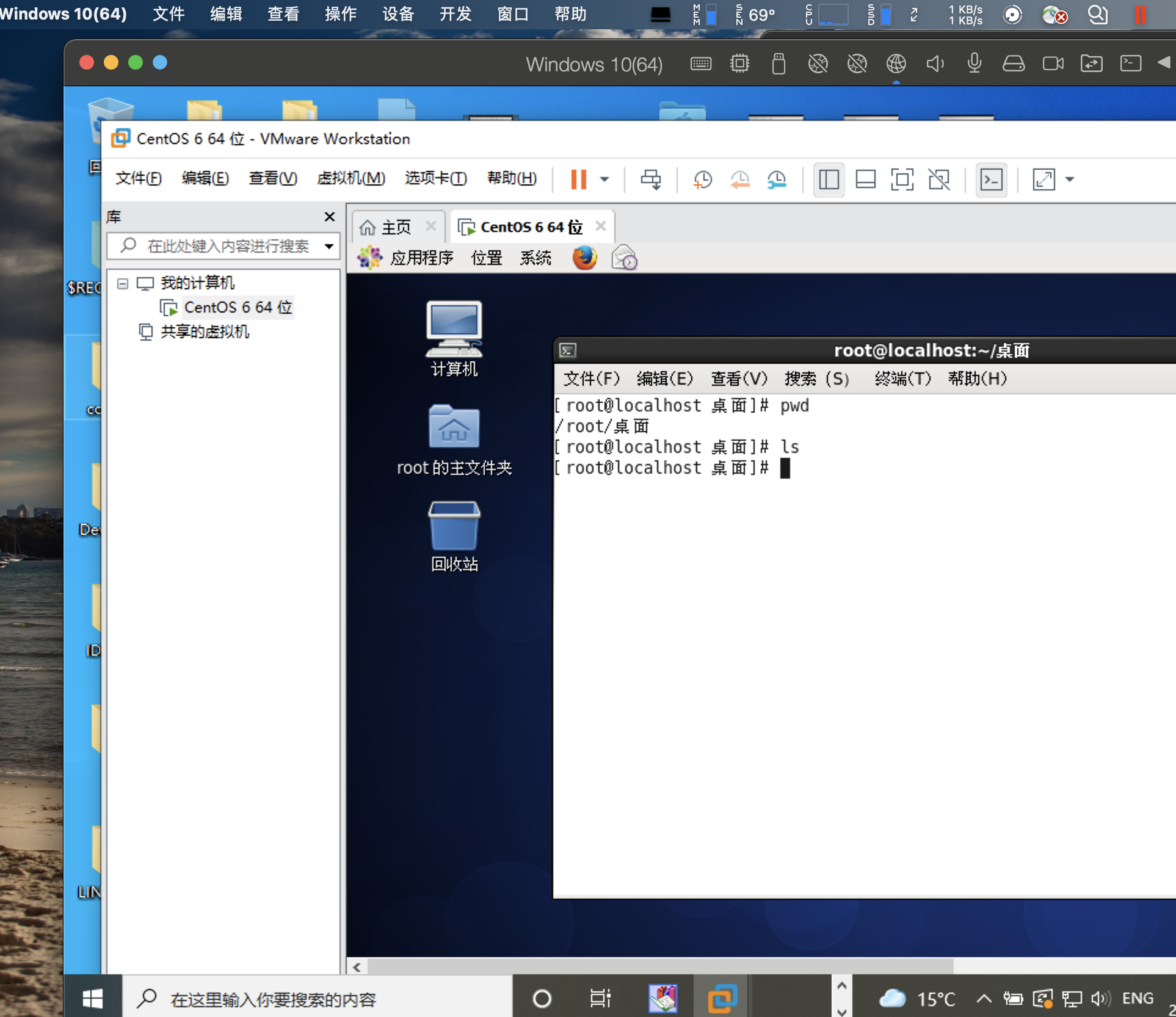The image size is (1176, 1017).
Task: Click Parallels network globe icon
Action: tap(896, 63)
